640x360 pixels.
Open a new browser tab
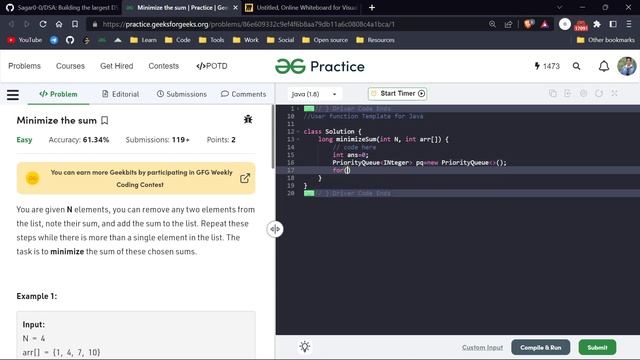click(372, 7)
